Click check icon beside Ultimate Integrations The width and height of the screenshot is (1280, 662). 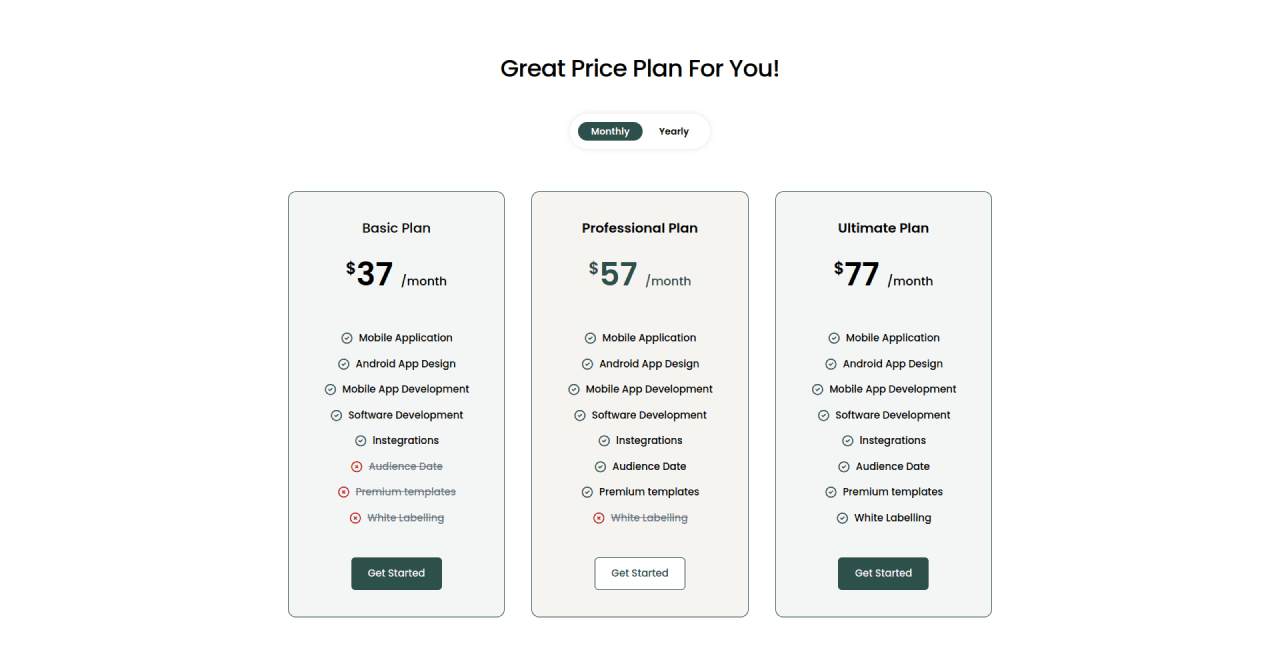[848, 441]
